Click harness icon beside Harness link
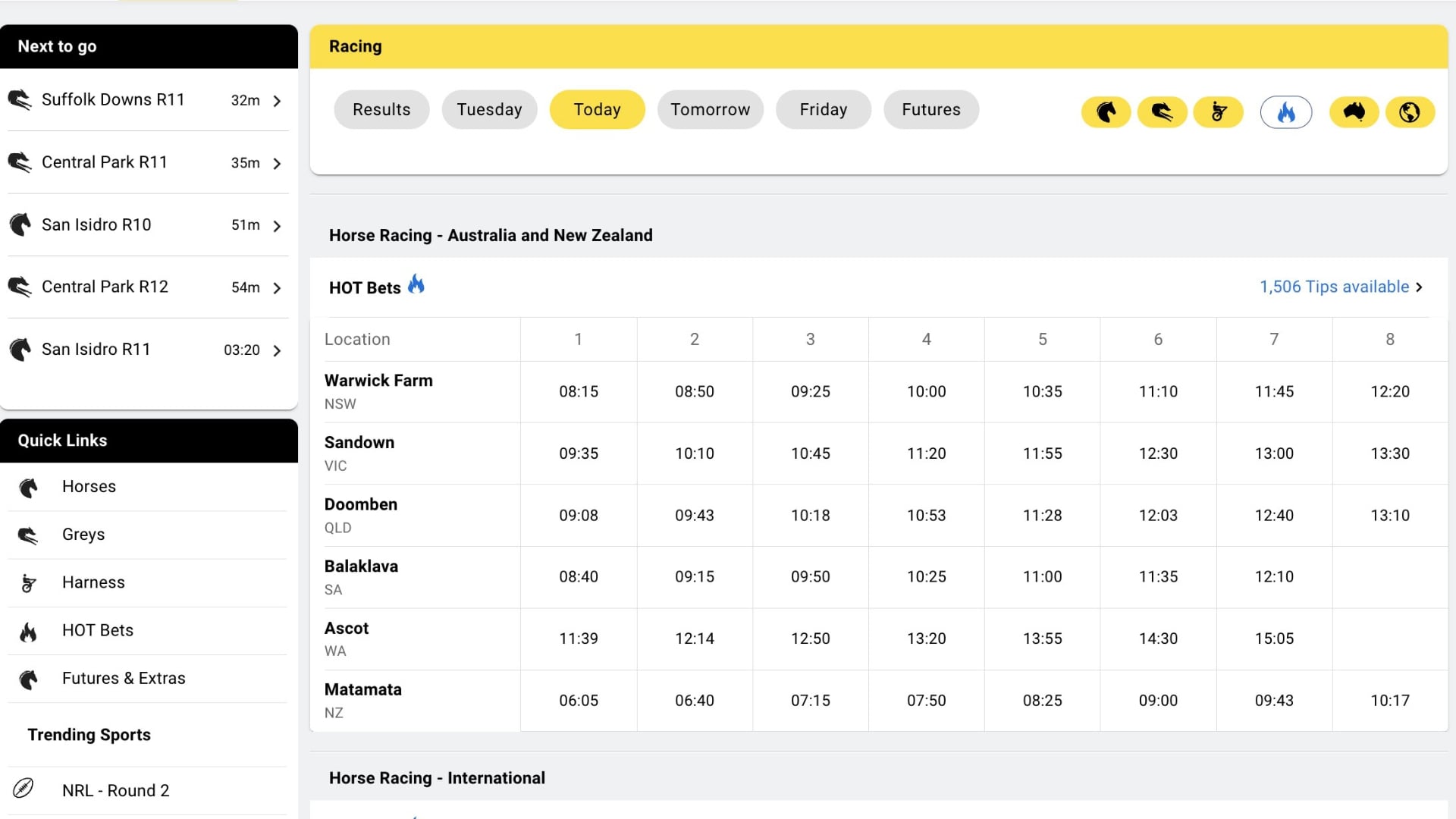Screen dimensions: 1456x819 pos(29,583)
